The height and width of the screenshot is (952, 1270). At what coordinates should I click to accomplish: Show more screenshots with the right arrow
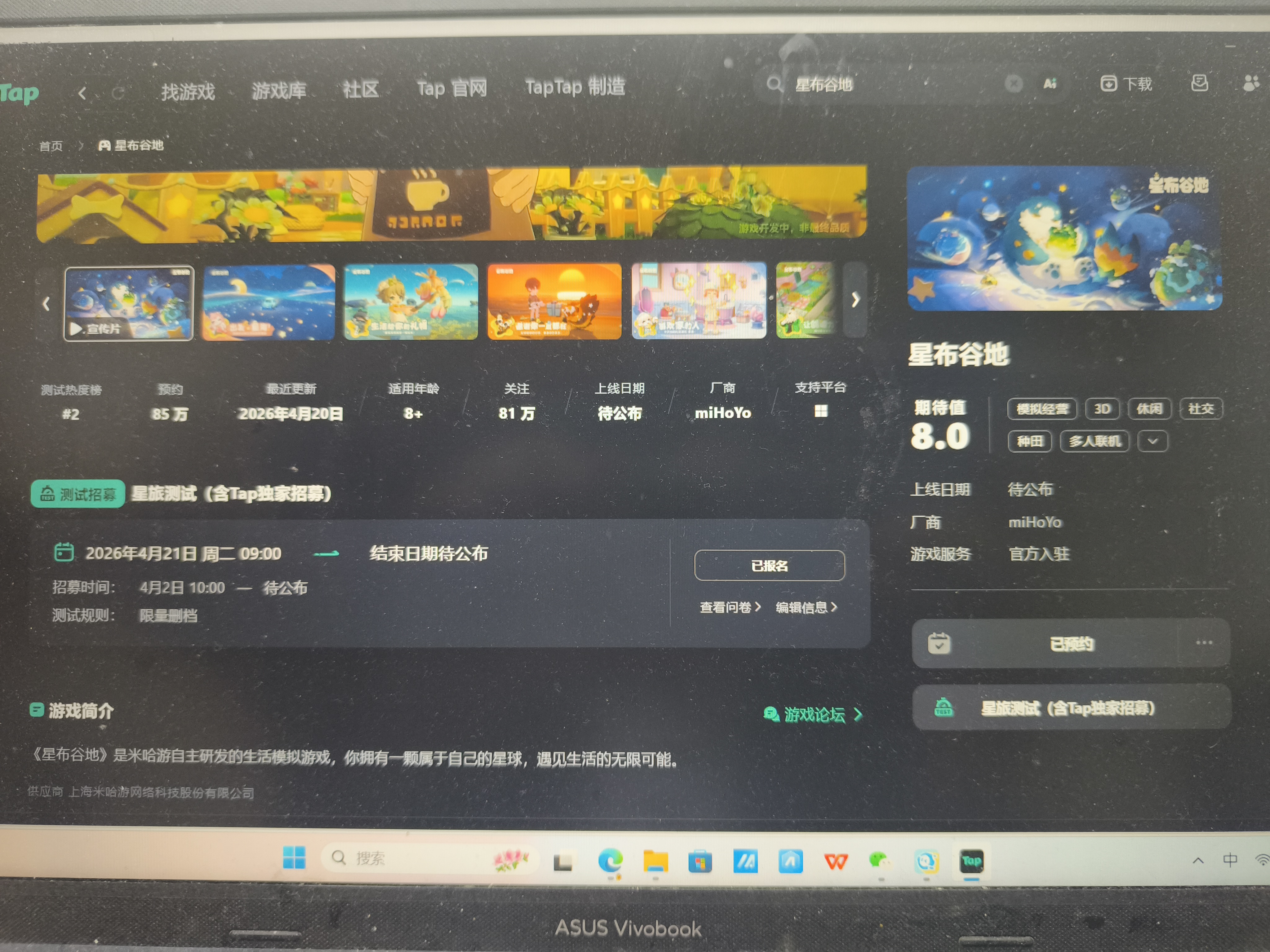(855, 299)
